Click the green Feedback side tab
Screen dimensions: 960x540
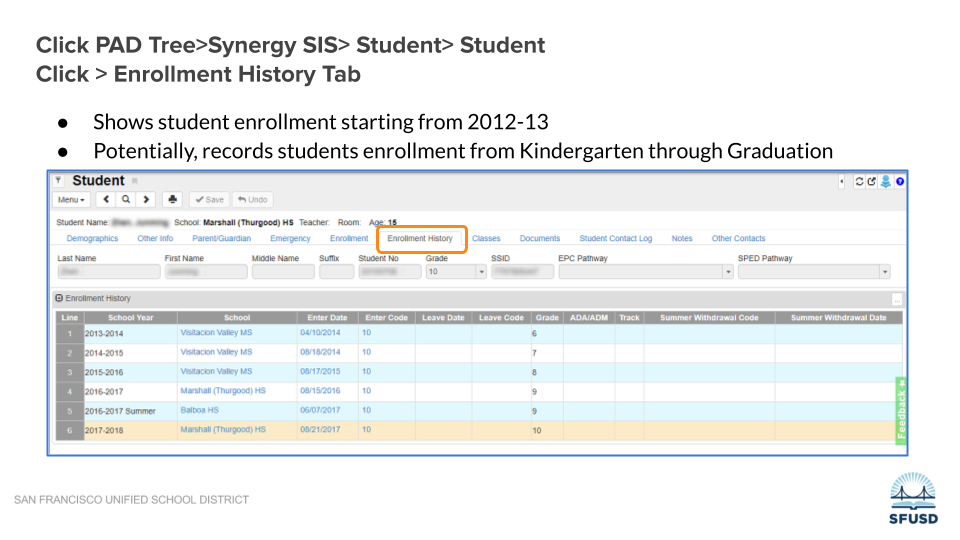click(x=900, y=410)
